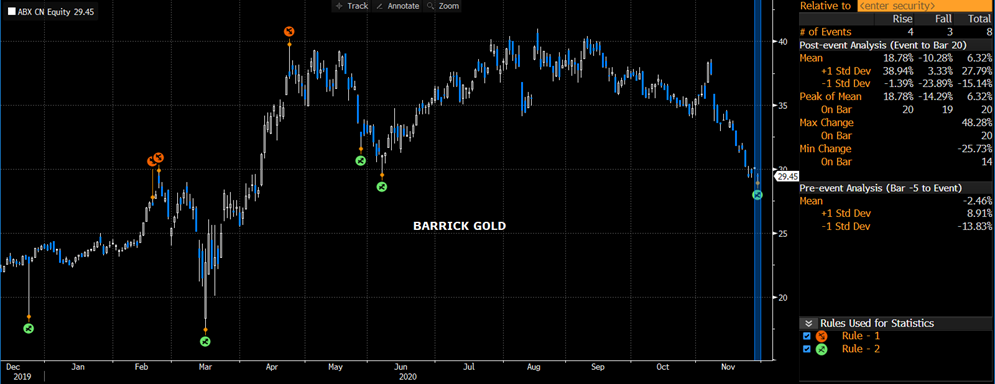Click the Rule - 1 label text
The width and height of the screenshot is (995, 384).
(x=861, y=336)
